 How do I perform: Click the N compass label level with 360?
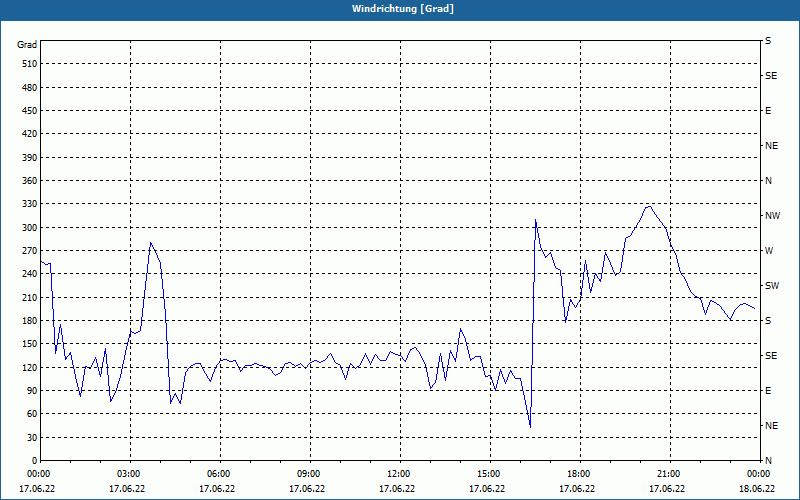click(768, 181)
